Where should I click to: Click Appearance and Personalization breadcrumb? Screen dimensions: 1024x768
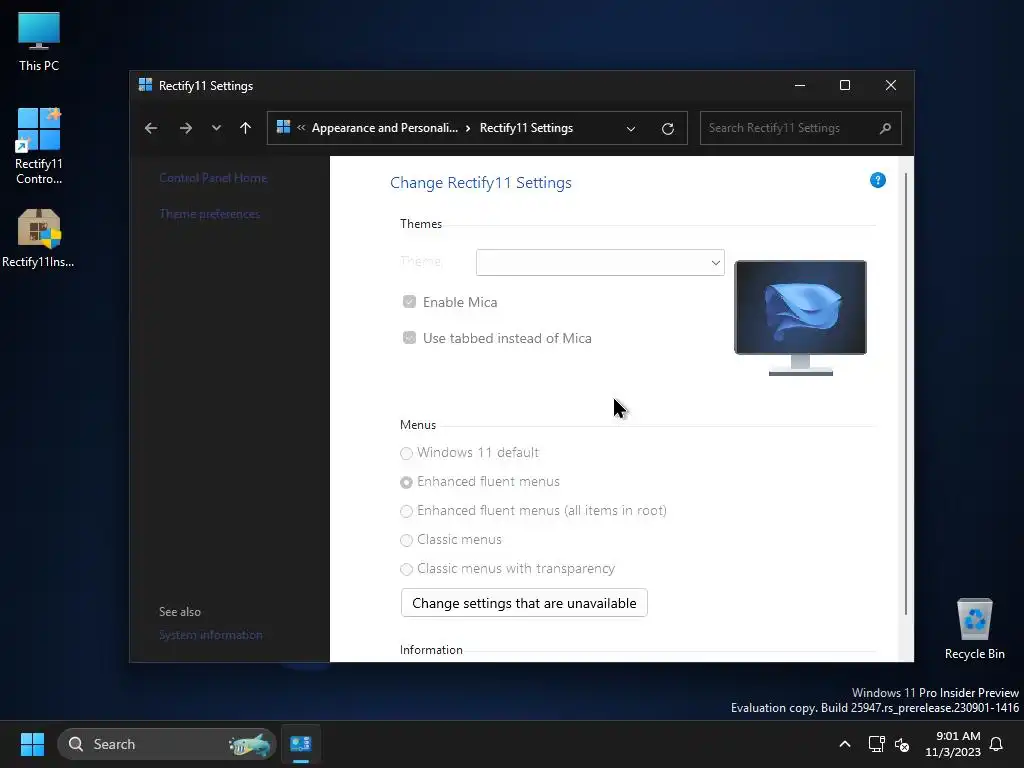(x=385, y=128)
